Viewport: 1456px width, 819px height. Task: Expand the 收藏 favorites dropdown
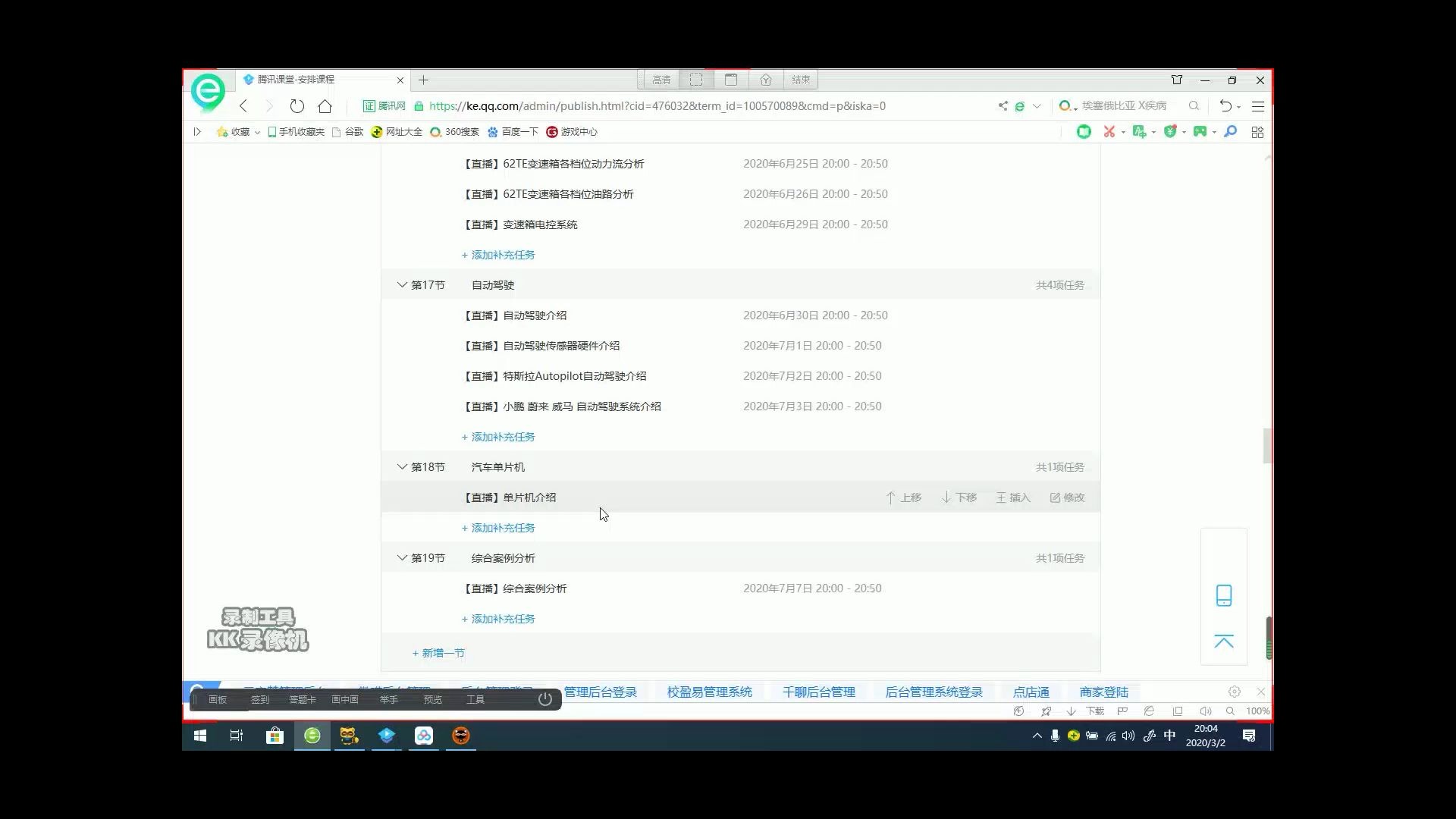click(x=257, y=133)
